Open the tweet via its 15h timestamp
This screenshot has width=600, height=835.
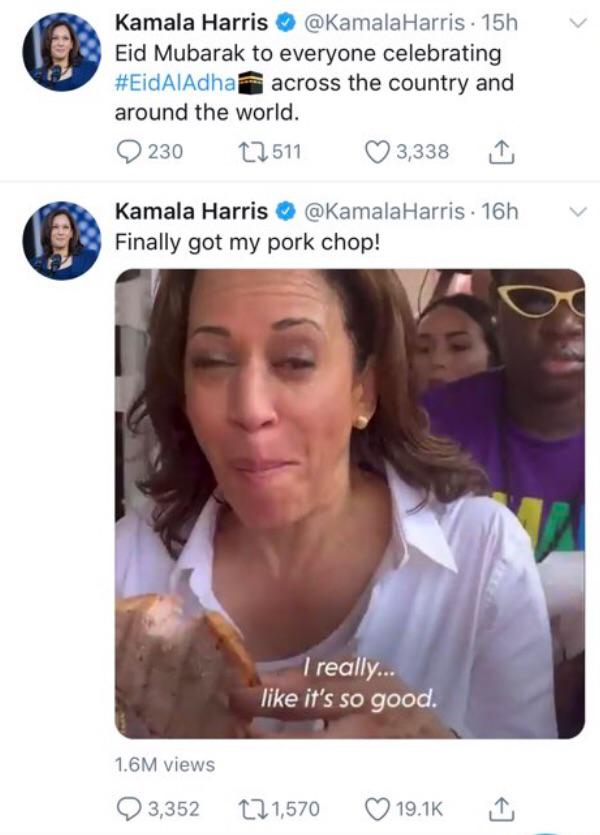coord(501,22)
